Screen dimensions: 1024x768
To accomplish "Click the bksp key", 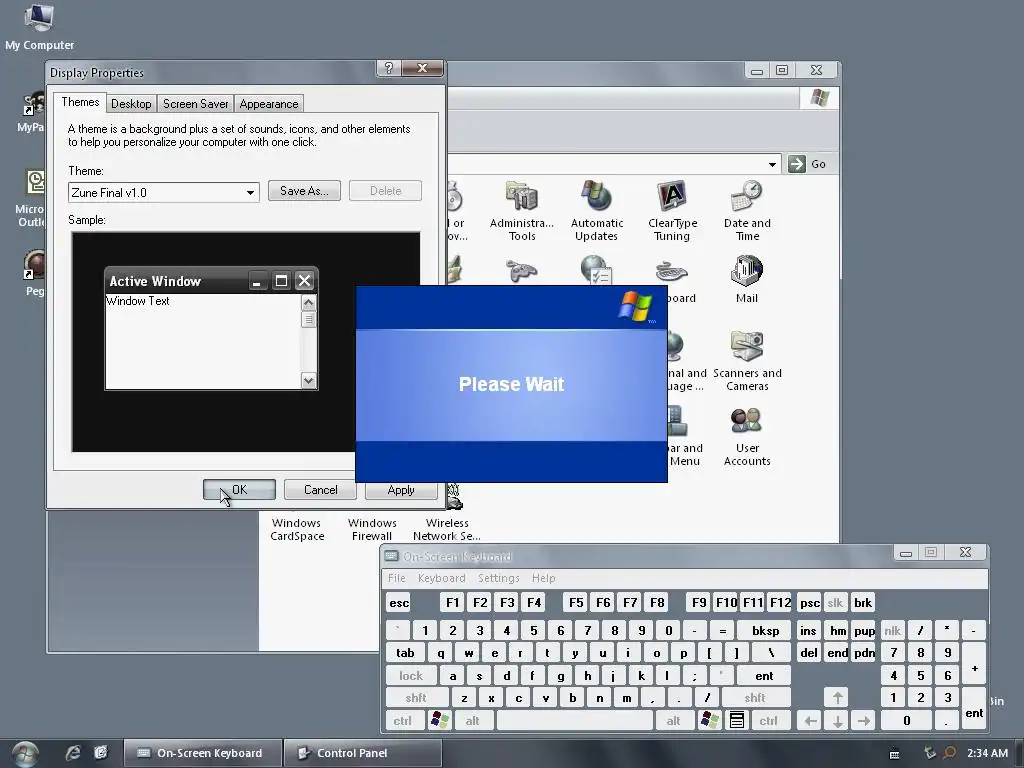I will tap(765, 630).
